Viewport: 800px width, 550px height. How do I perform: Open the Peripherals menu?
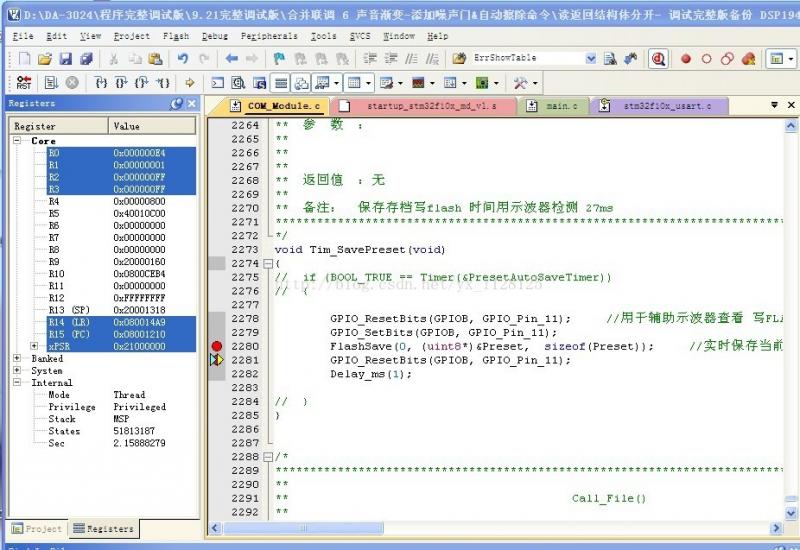[x=269, y=36]
